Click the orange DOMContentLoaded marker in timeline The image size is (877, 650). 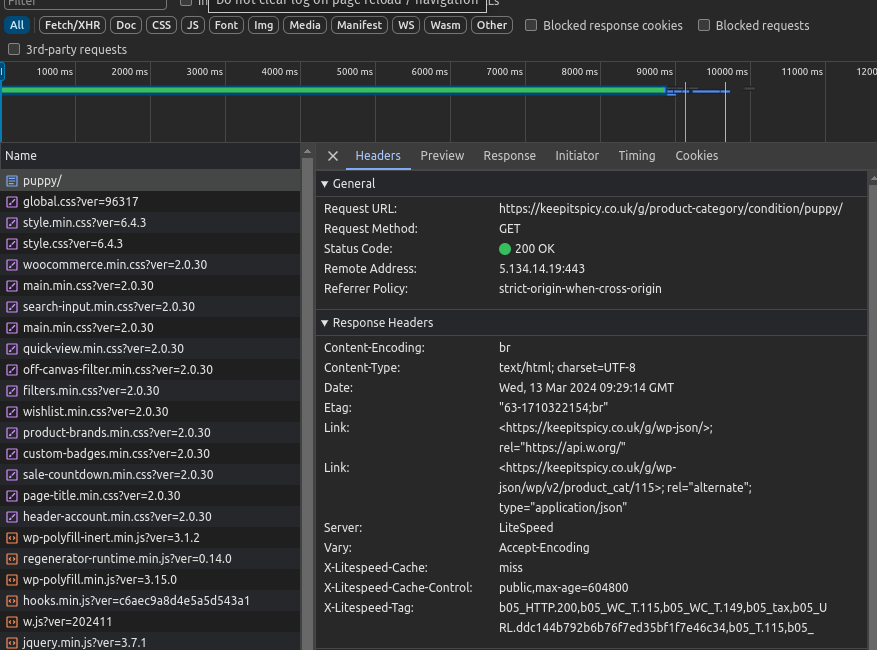[685, 112]
